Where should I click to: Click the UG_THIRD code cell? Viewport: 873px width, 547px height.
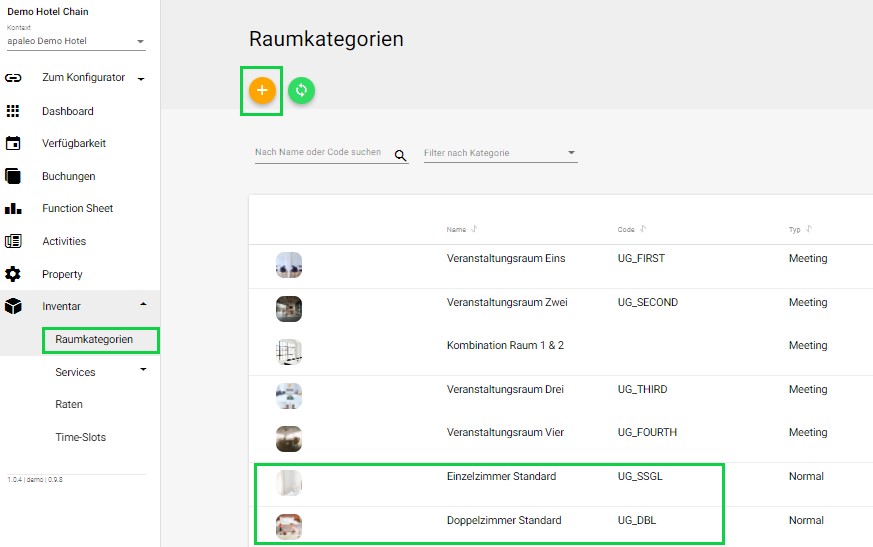(642, 389)
